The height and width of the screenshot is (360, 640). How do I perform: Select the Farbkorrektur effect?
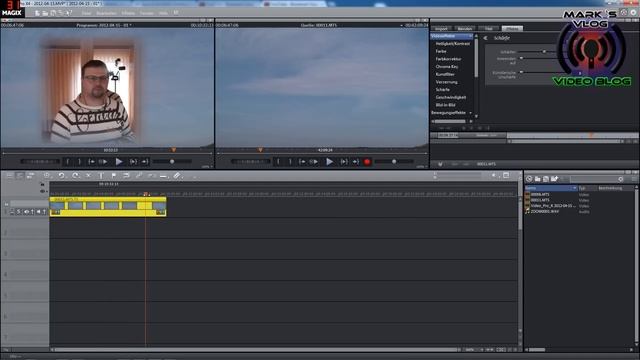448,59
